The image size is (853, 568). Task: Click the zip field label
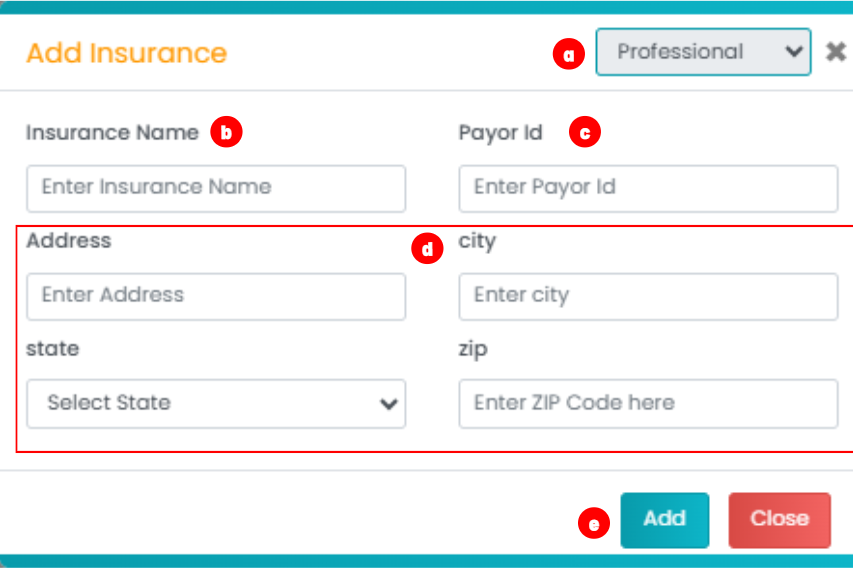point(473,349)
